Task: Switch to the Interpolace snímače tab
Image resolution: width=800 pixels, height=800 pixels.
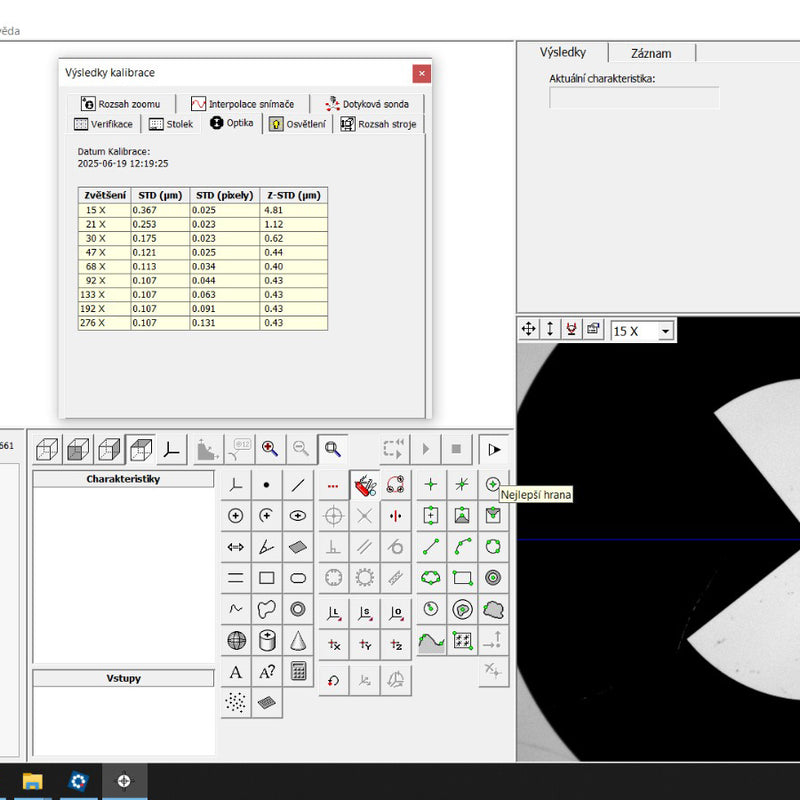Action: pyautogui.click(x=243, y=104)
